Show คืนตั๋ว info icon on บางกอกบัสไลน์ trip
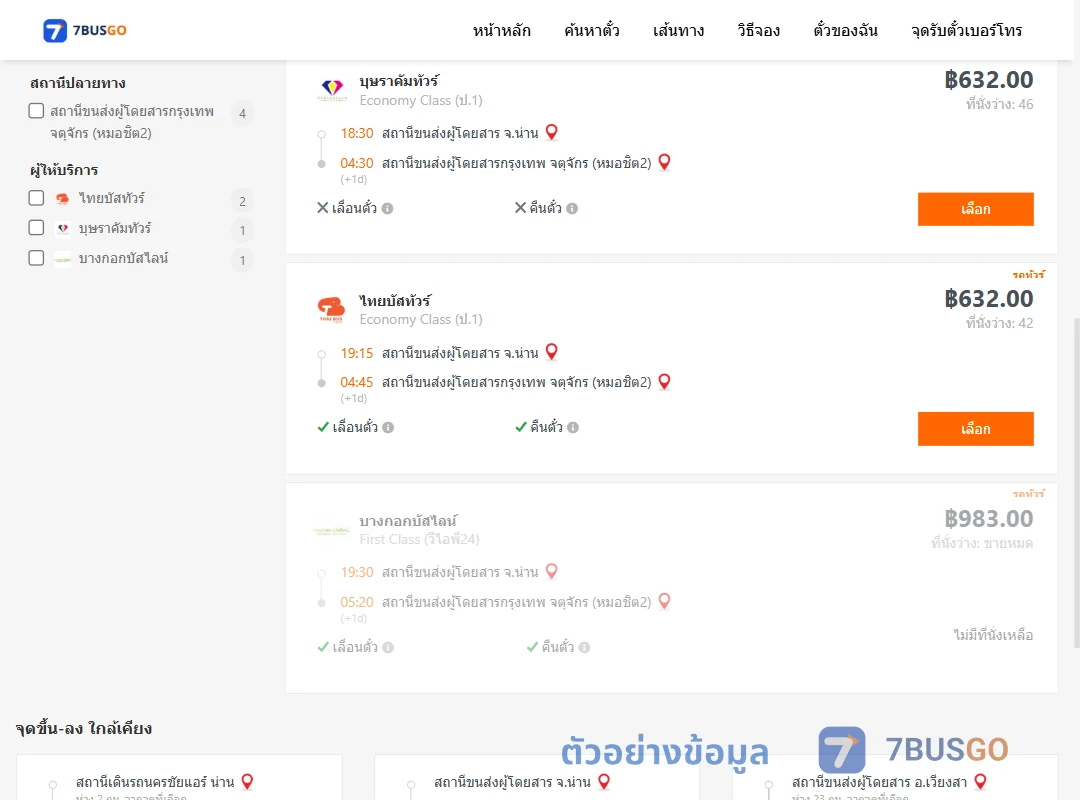 coord(585,647)
